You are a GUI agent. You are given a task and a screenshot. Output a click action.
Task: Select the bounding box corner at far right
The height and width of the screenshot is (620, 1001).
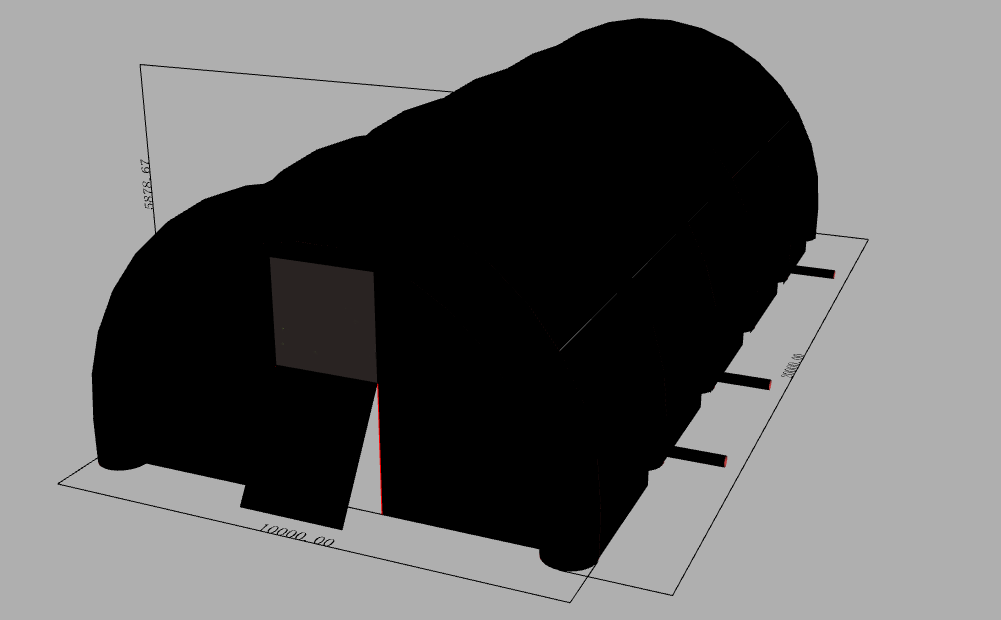(868, 240)
